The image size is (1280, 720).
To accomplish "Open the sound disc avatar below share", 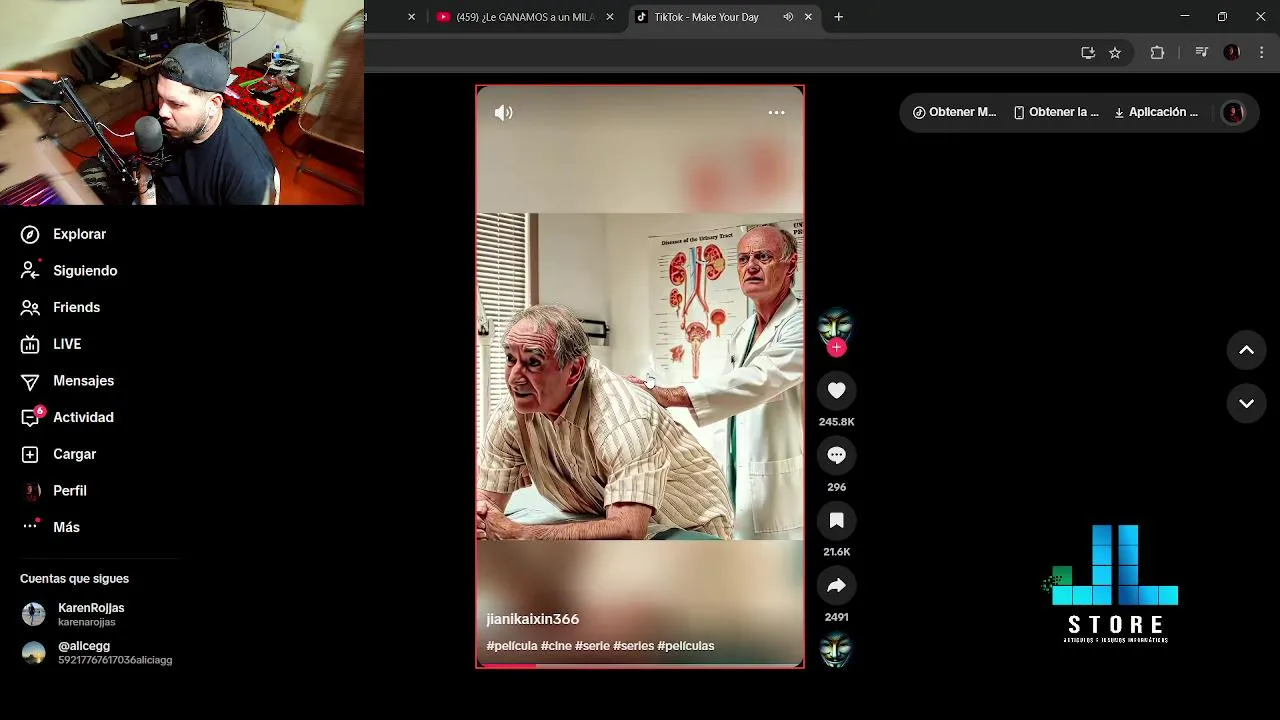I will [x=836, y=650].
